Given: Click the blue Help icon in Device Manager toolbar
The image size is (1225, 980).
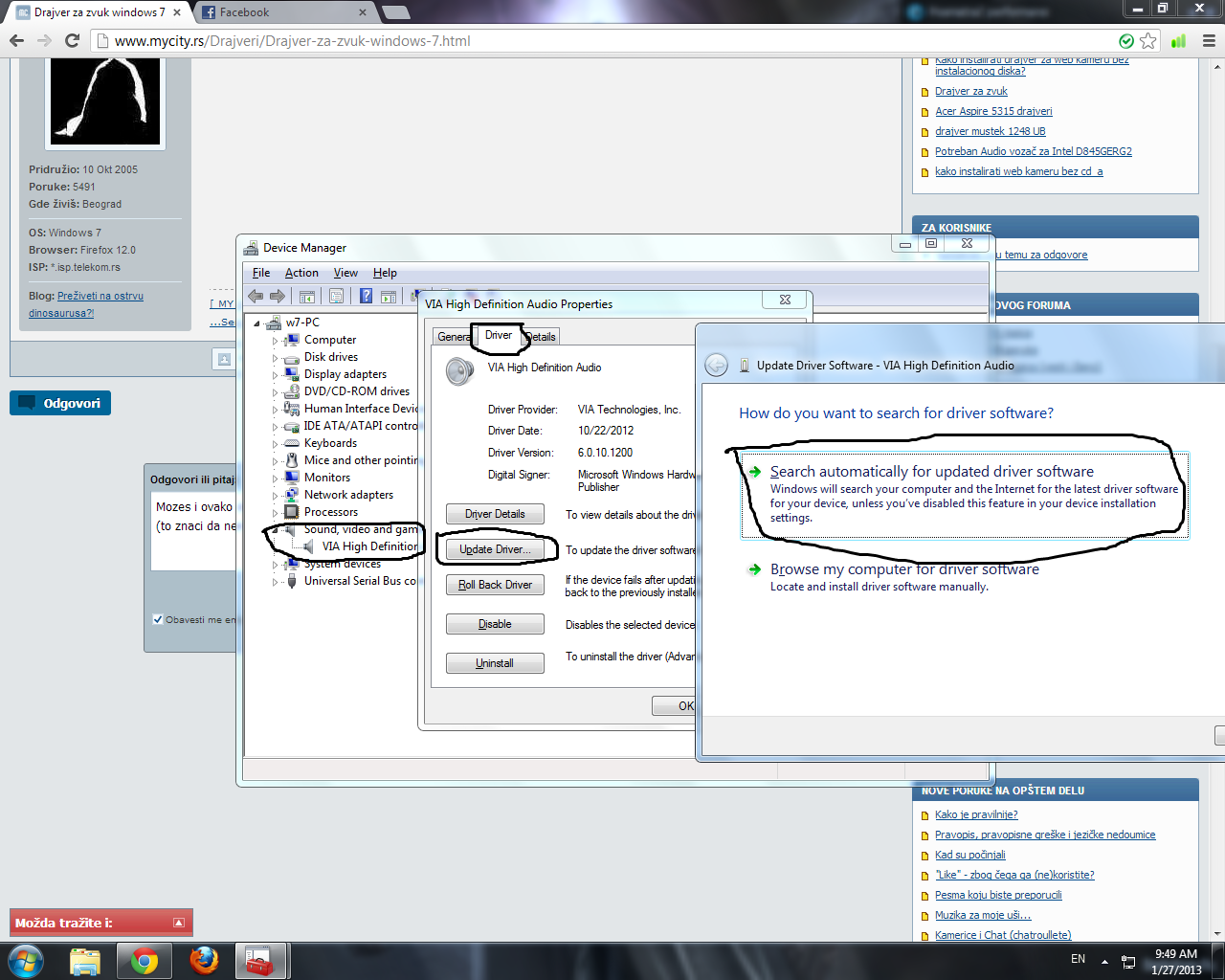Looking at the screenshot, I should 366,297.
